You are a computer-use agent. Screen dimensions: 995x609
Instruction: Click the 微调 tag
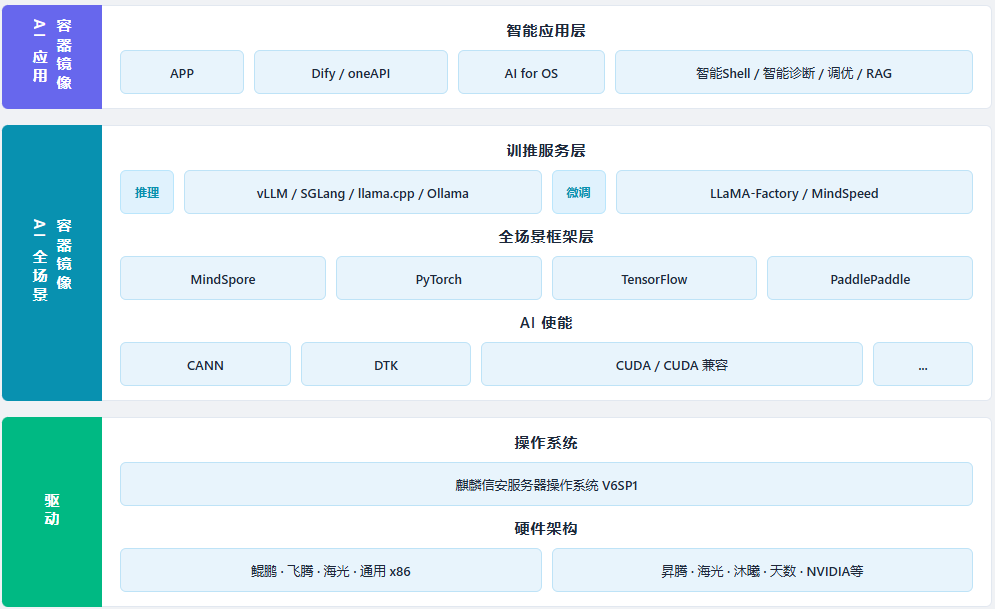(579, 192)
